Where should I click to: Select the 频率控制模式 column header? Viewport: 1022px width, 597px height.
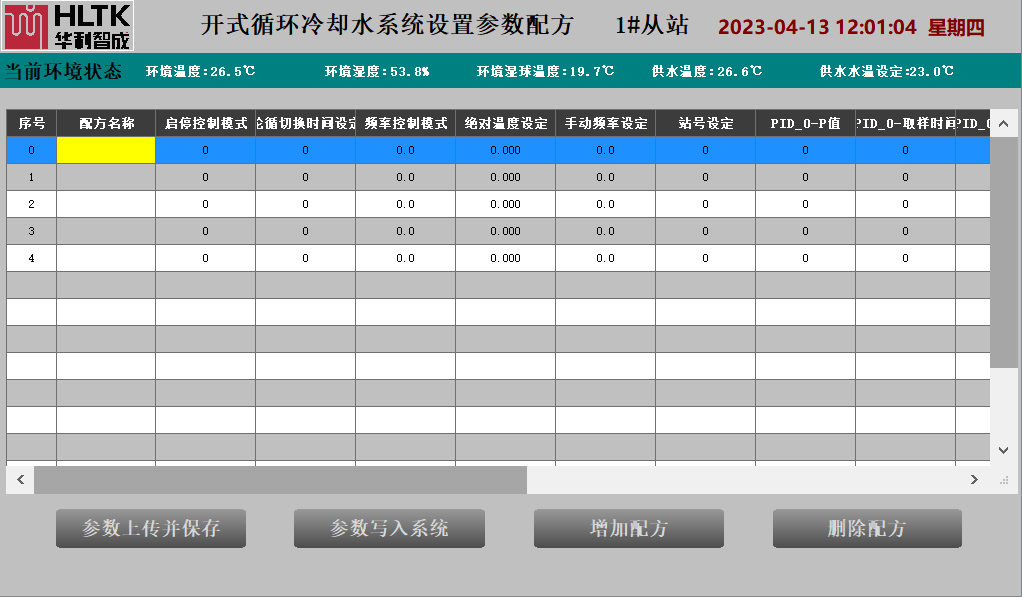406,123
